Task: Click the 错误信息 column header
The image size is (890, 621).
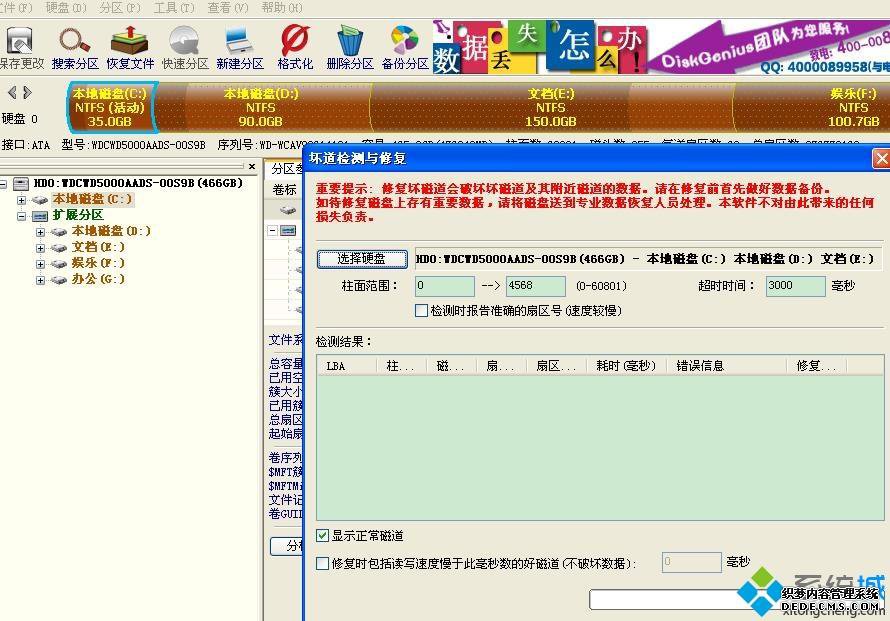Action: (x=727, y=366)
